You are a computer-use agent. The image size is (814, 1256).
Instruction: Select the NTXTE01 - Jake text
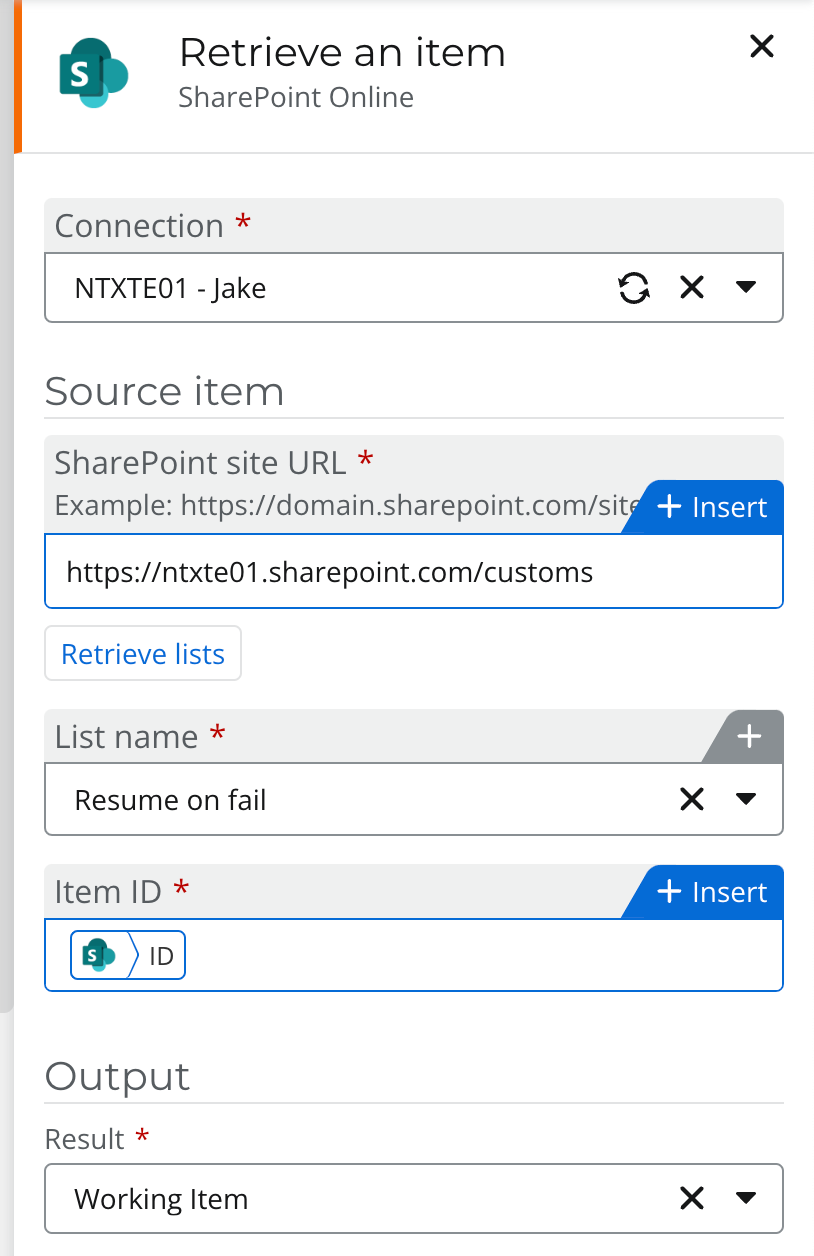171,289
